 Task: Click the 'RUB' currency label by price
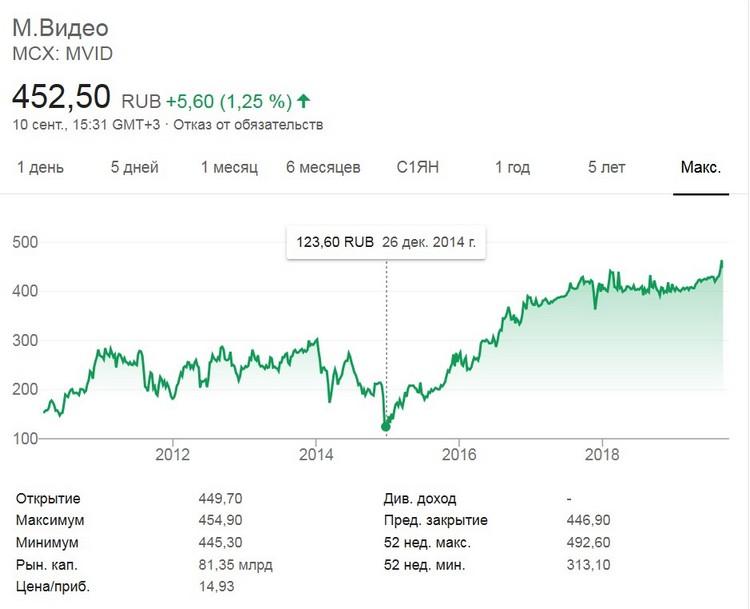click(141, 101)
